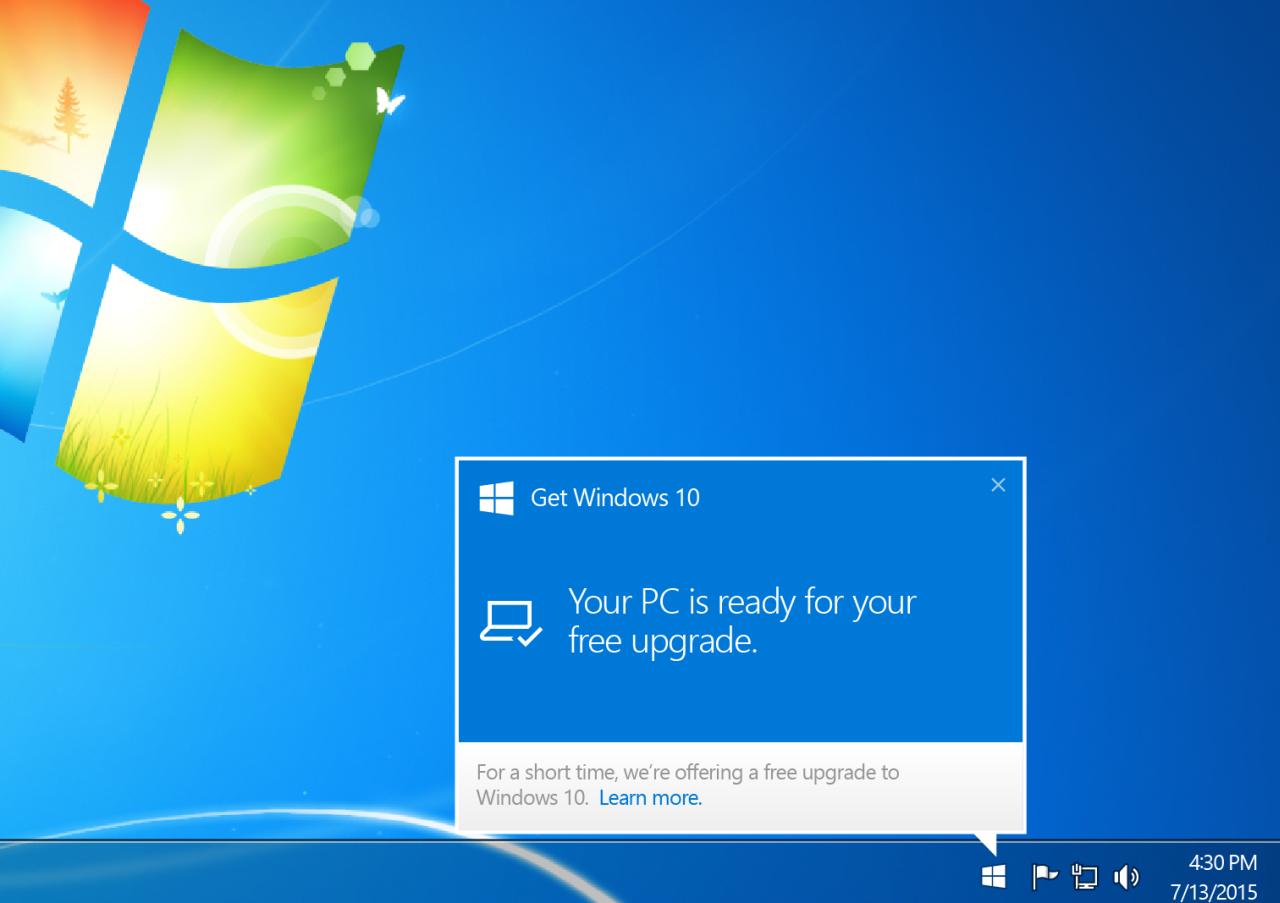The width and height of the screenshot is (1280, 903).
Task: Click the volume speaker tray icon
Action: click(x=1126, y=878)
